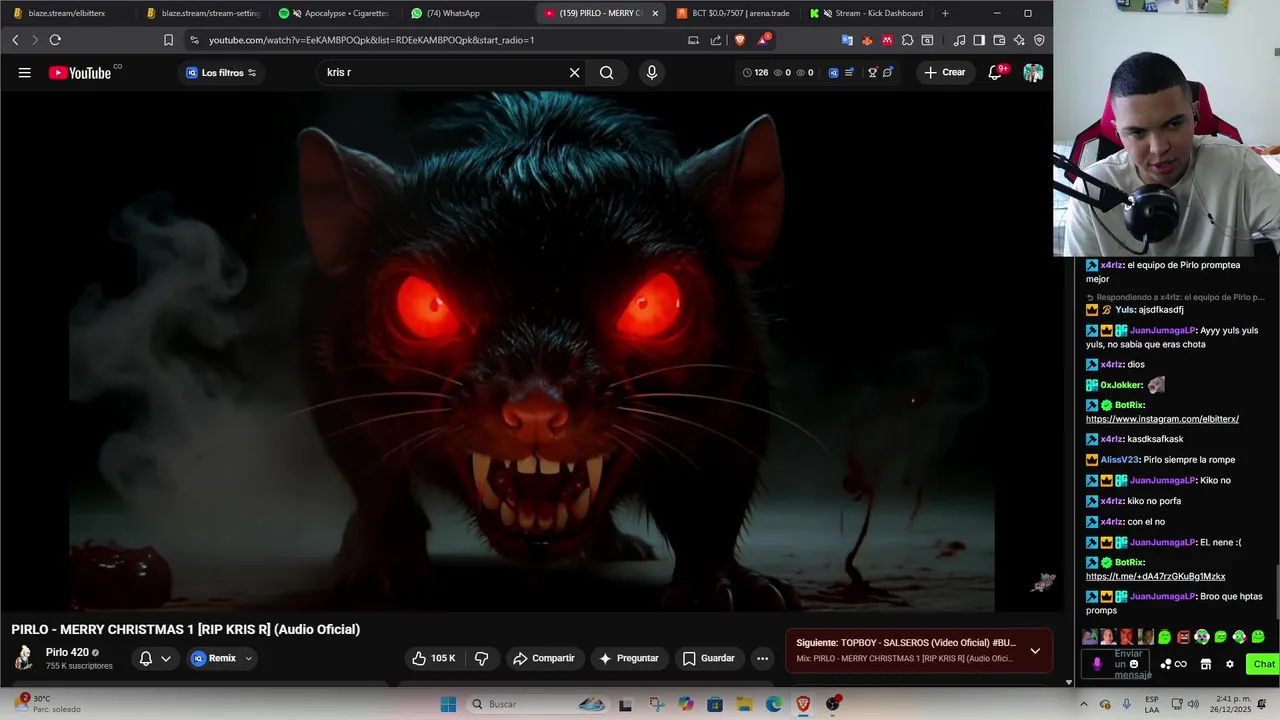The height and width of the screenshot is (720, 1280).
Task: Open Brave wallet icon in toolbar
Action: (999, 40)
